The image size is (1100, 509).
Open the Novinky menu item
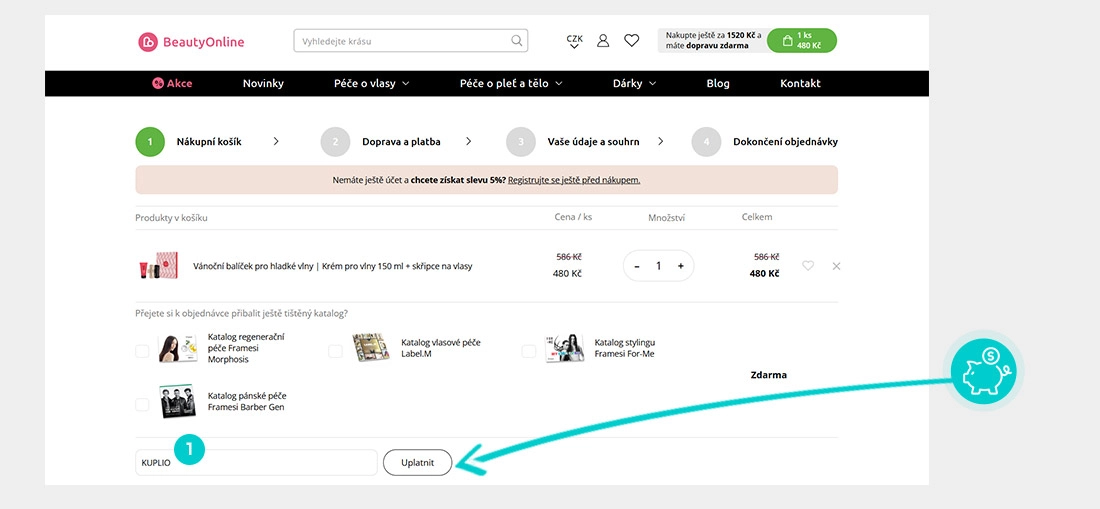(263, 83)
